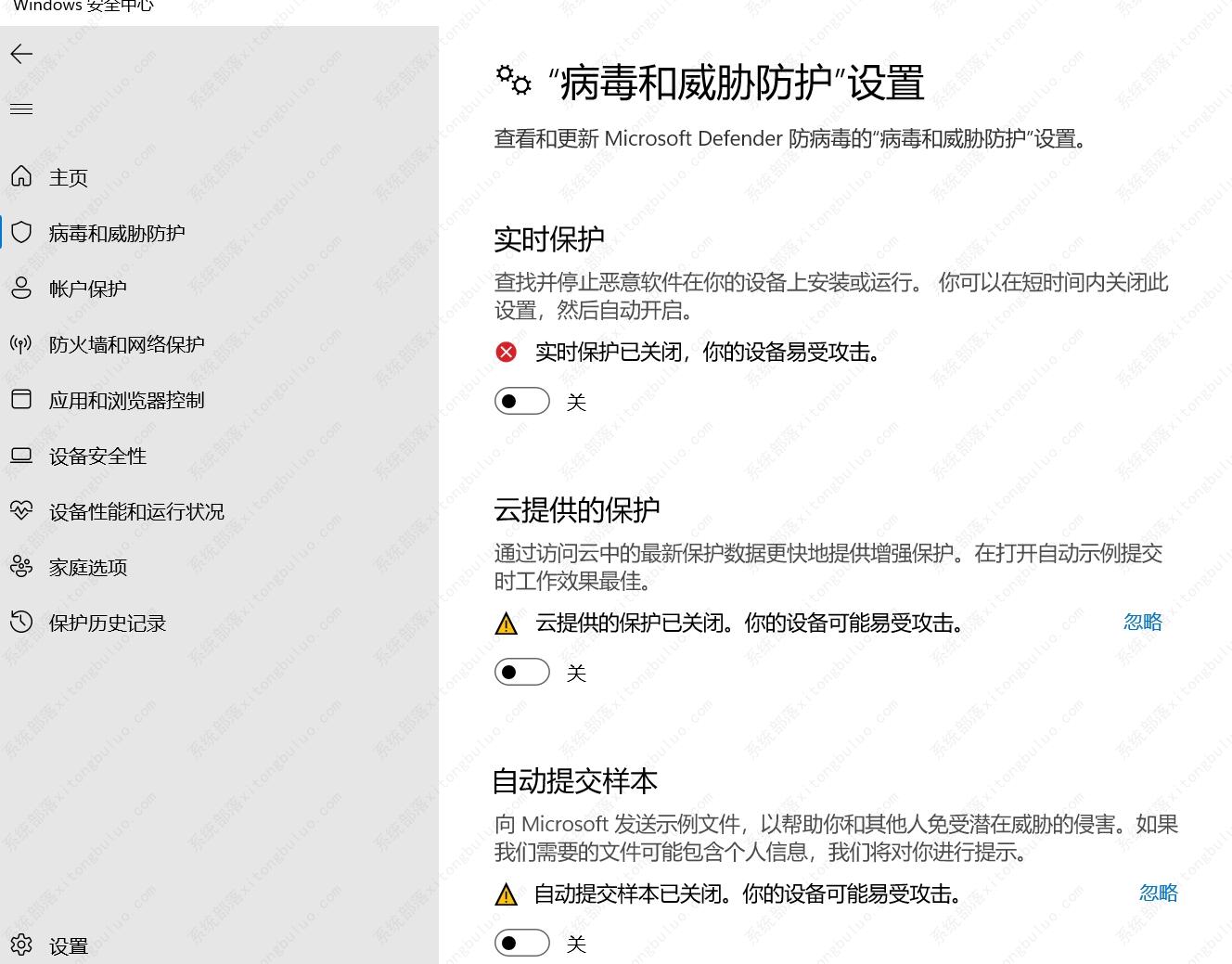Click 忽略 link for 云提供的保护 warning
This screenshot has height=964, width=1232.
pyautogui.click(x=1142, y=622)
